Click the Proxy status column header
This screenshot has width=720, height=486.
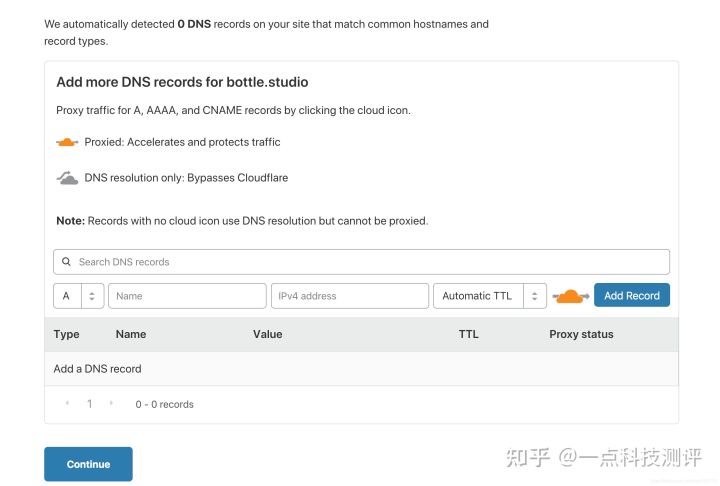tap(581, 334)
